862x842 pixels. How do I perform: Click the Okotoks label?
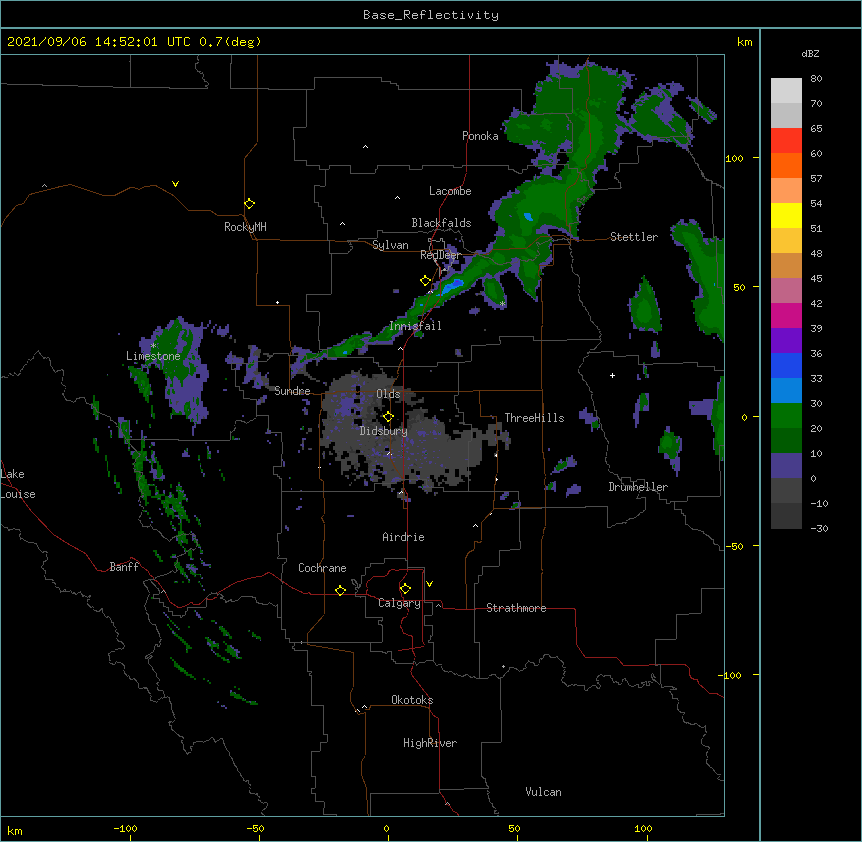coord(412,700)
